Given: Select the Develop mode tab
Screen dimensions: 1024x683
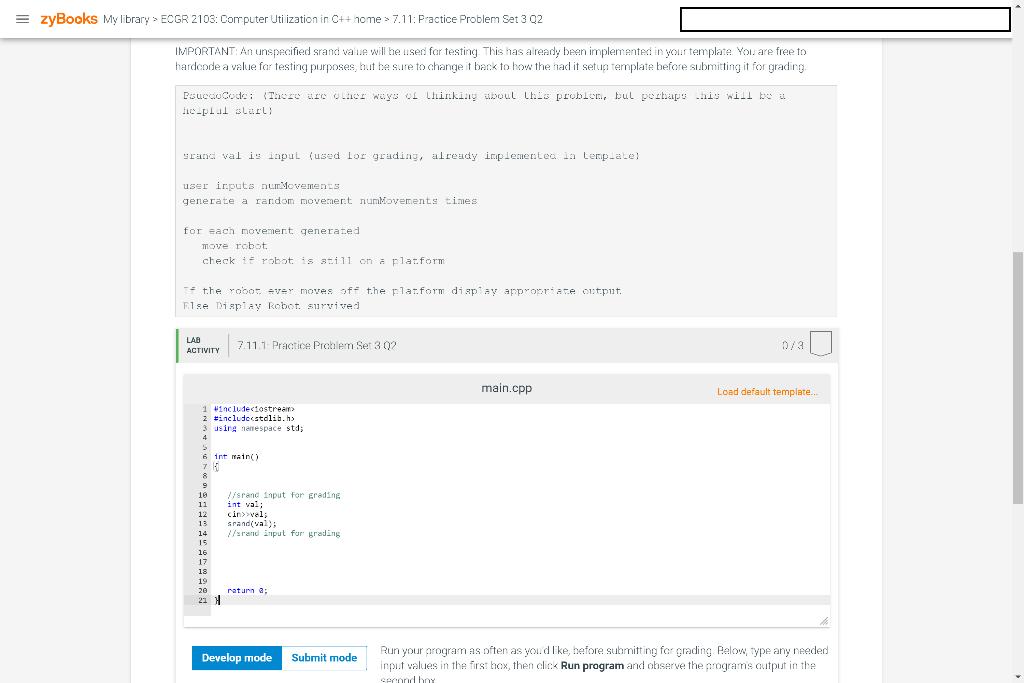Looking at the screenshot, I should point(236,658).
